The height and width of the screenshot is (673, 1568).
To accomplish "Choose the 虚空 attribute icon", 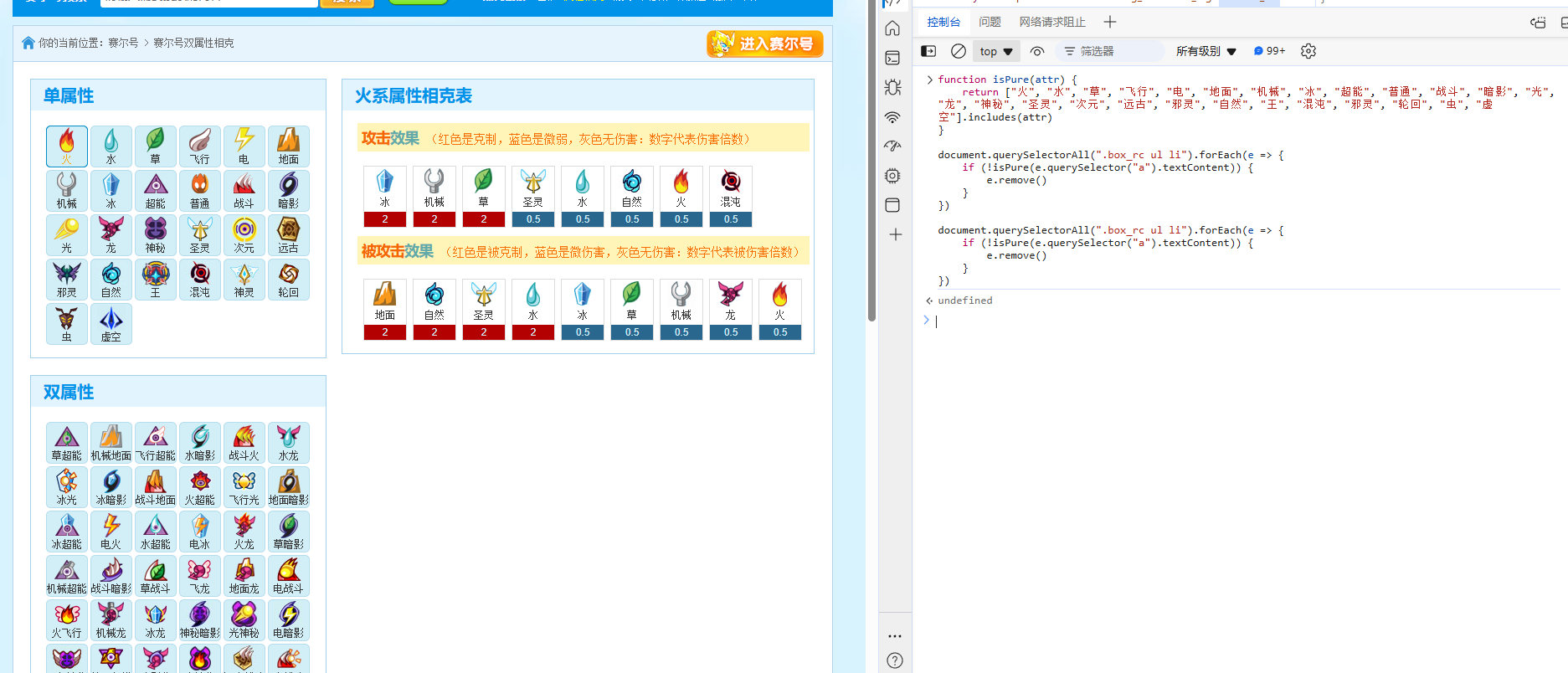I will (111, 324).
